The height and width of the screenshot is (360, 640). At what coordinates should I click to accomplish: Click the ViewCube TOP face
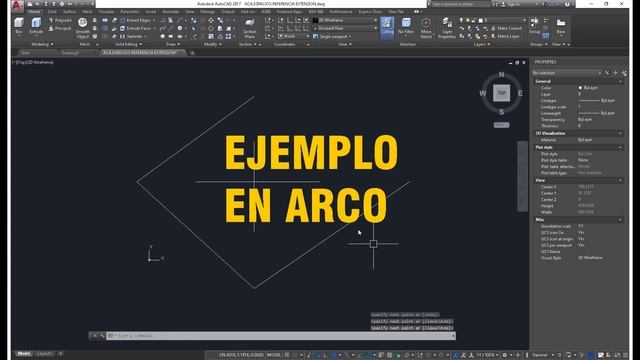click(501, 93)
